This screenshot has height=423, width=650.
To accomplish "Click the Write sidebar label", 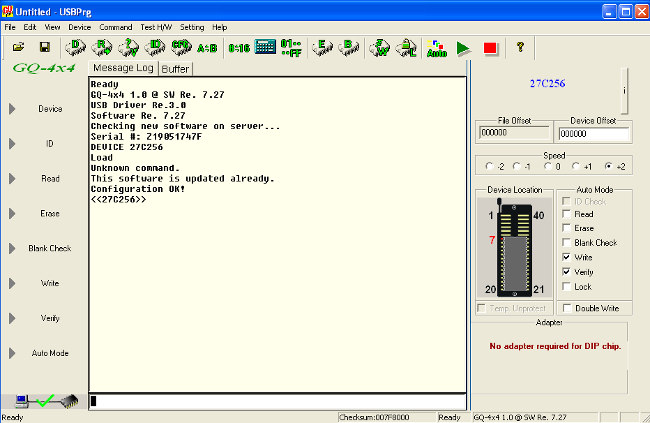I will coord(50,283).
